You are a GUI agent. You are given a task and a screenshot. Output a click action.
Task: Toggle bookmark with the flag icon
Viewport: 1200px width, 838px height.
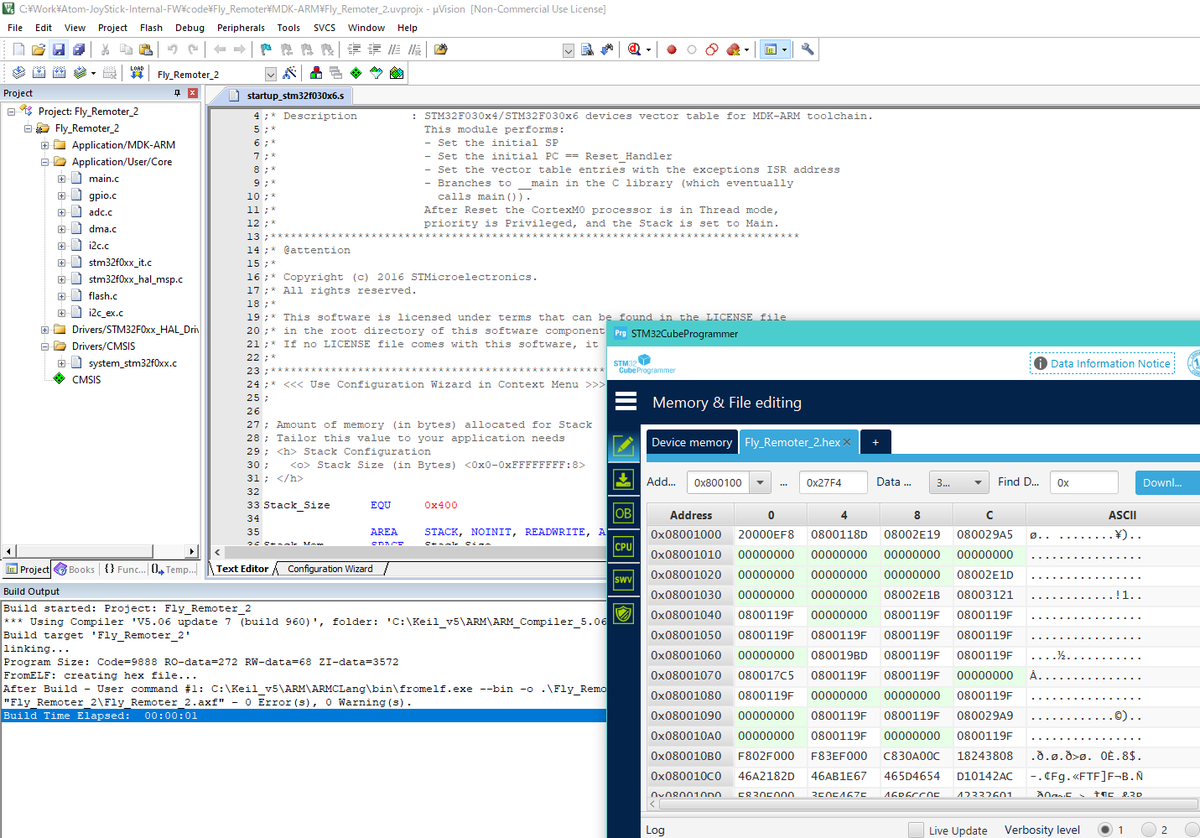point(266,49)
